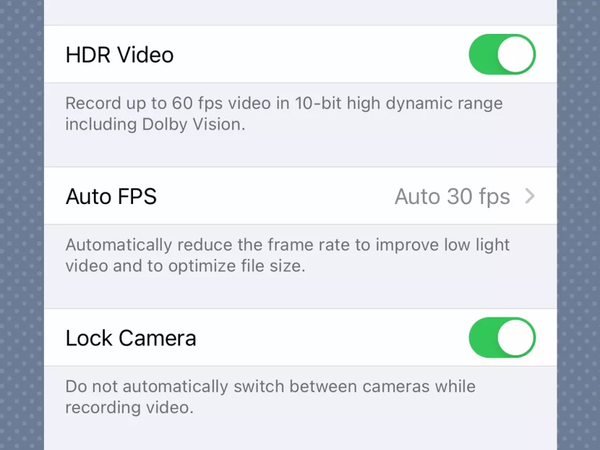Image resolution: width=600 pixels, height=450 pixels.
Task: Select the HDR Video row label
Action: coord(119,55)
